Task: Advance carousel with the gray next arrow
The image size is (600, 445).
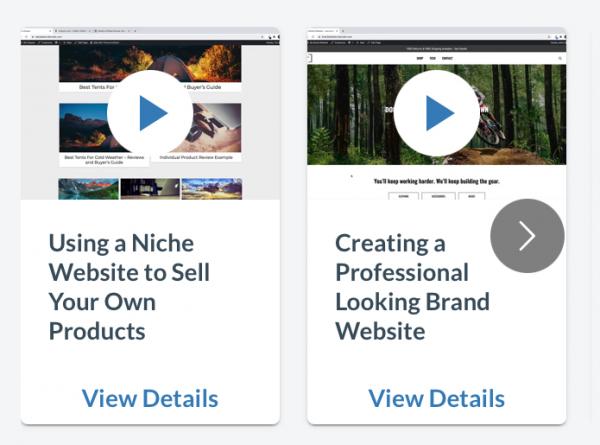Action: [527, 236]
